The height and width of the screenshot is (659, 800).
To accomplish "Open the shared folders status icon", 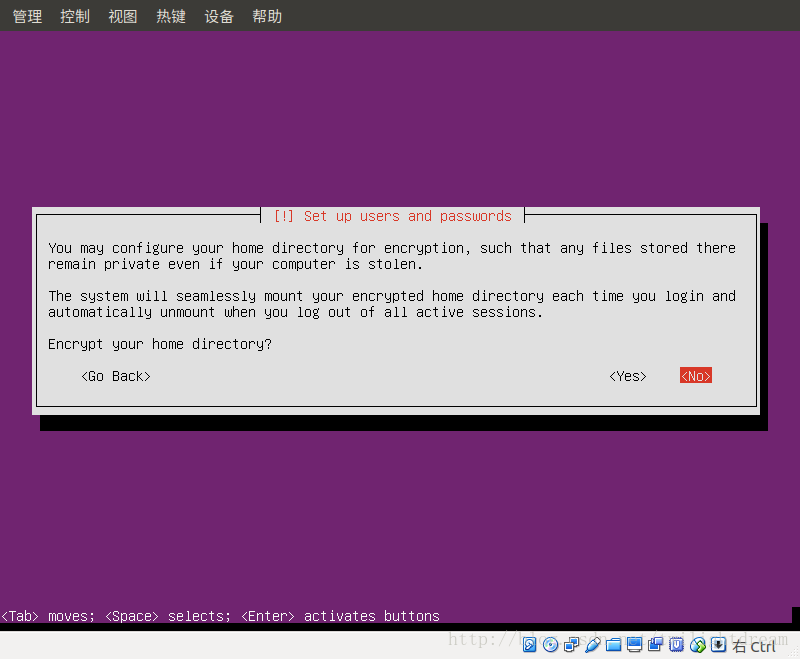I will coord(614,644).
